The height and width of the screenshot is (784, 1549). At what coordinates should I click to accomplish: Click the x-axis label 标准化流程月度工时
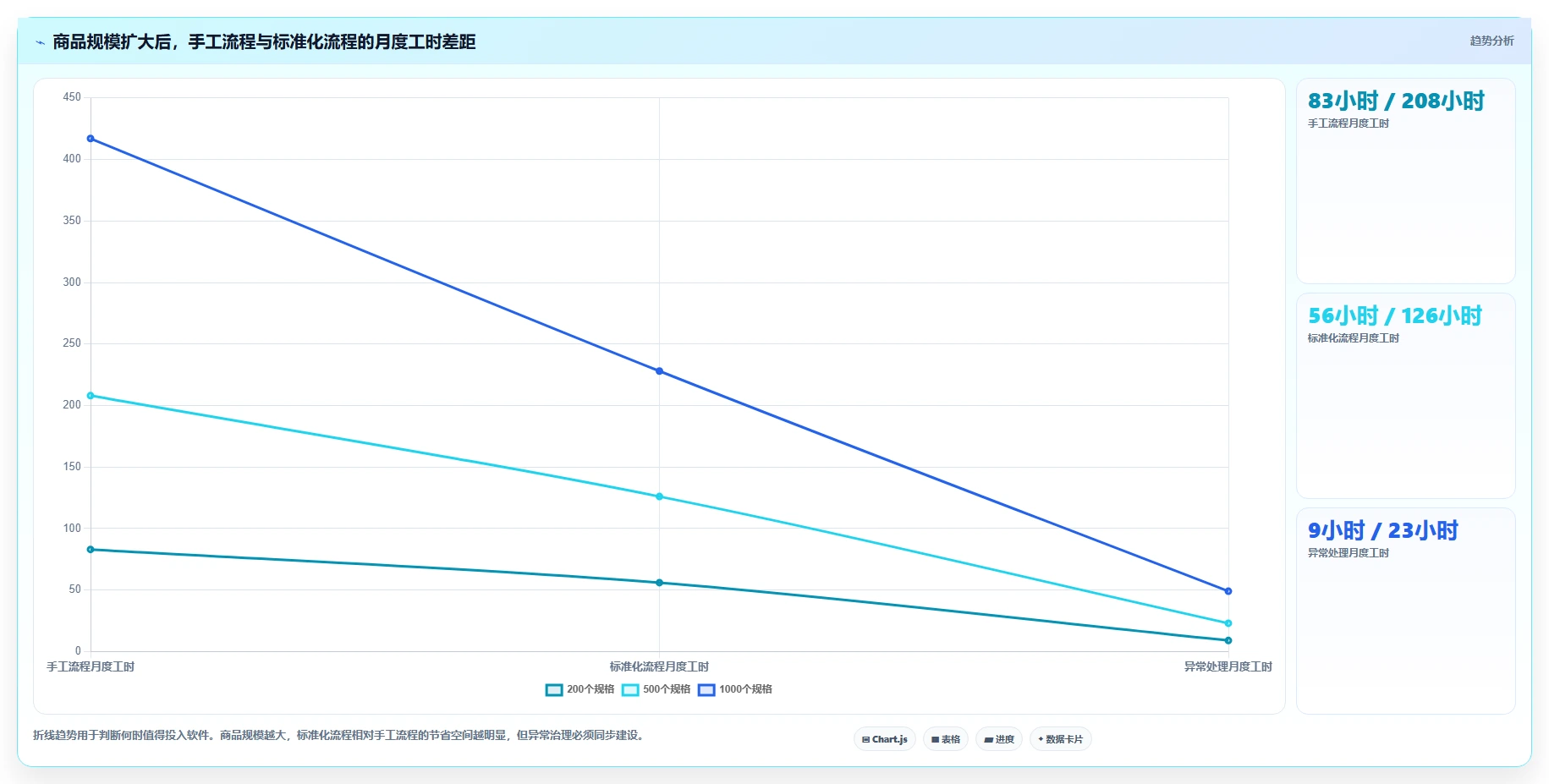(659, 666)
